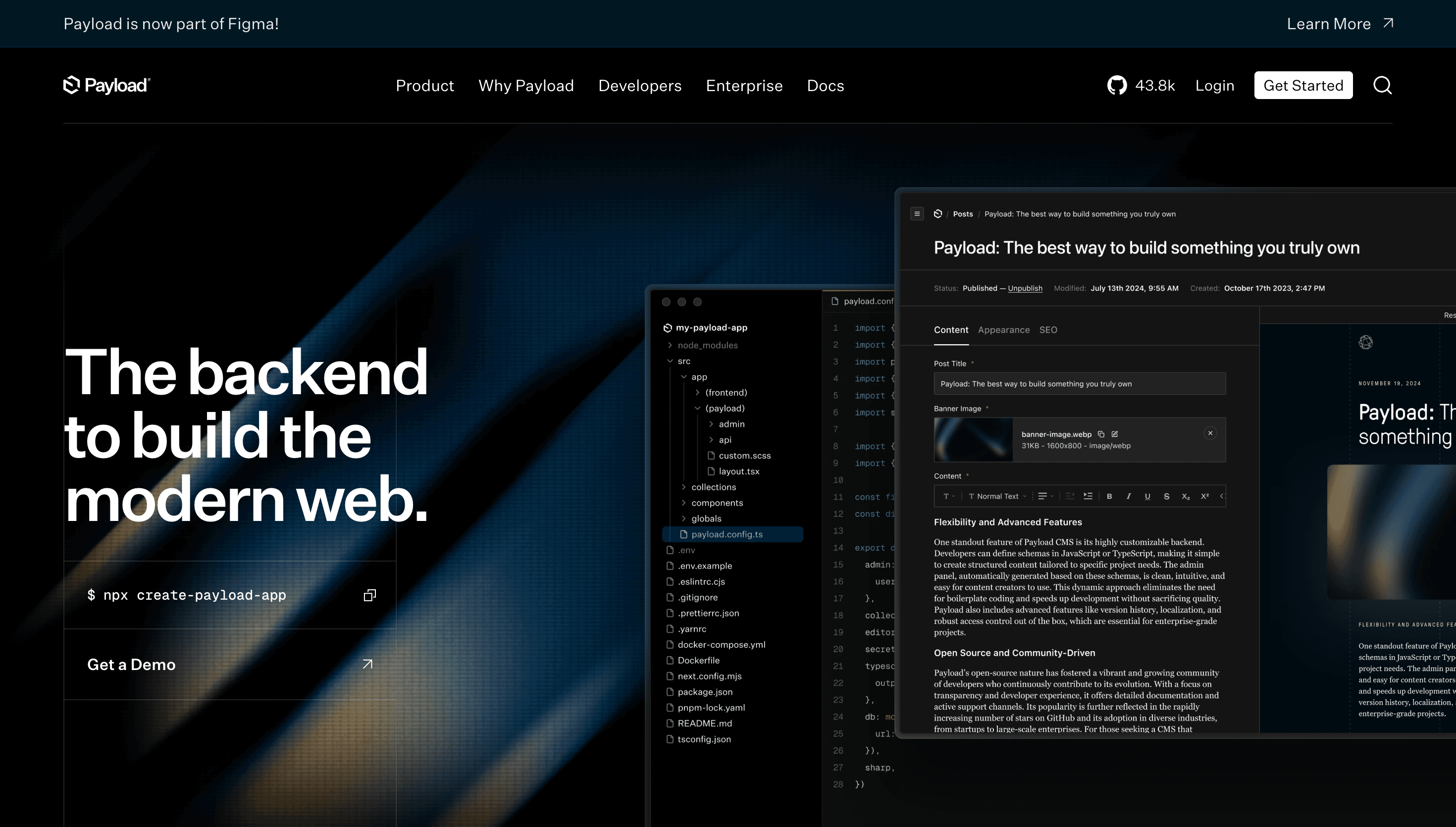Viewport: 1456px width, 827px height.
Task: Click the Unpublish link
Action: click(1025, 288)
